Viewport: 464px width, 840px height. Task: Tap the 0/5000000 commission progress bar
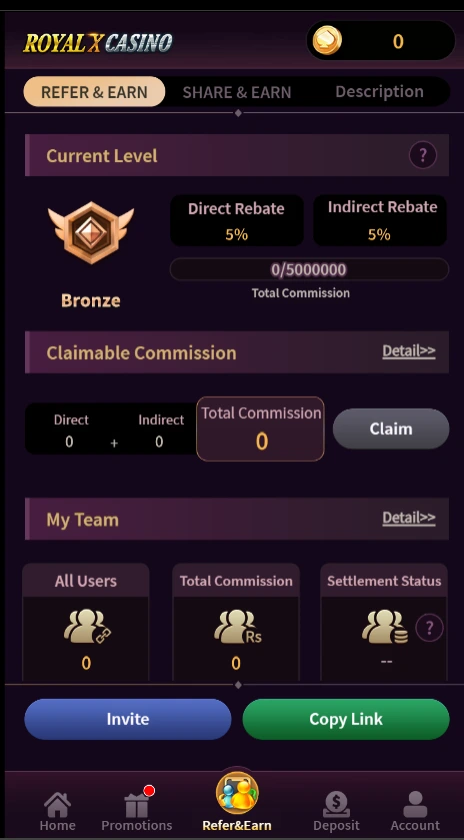(x=309, y=269)
